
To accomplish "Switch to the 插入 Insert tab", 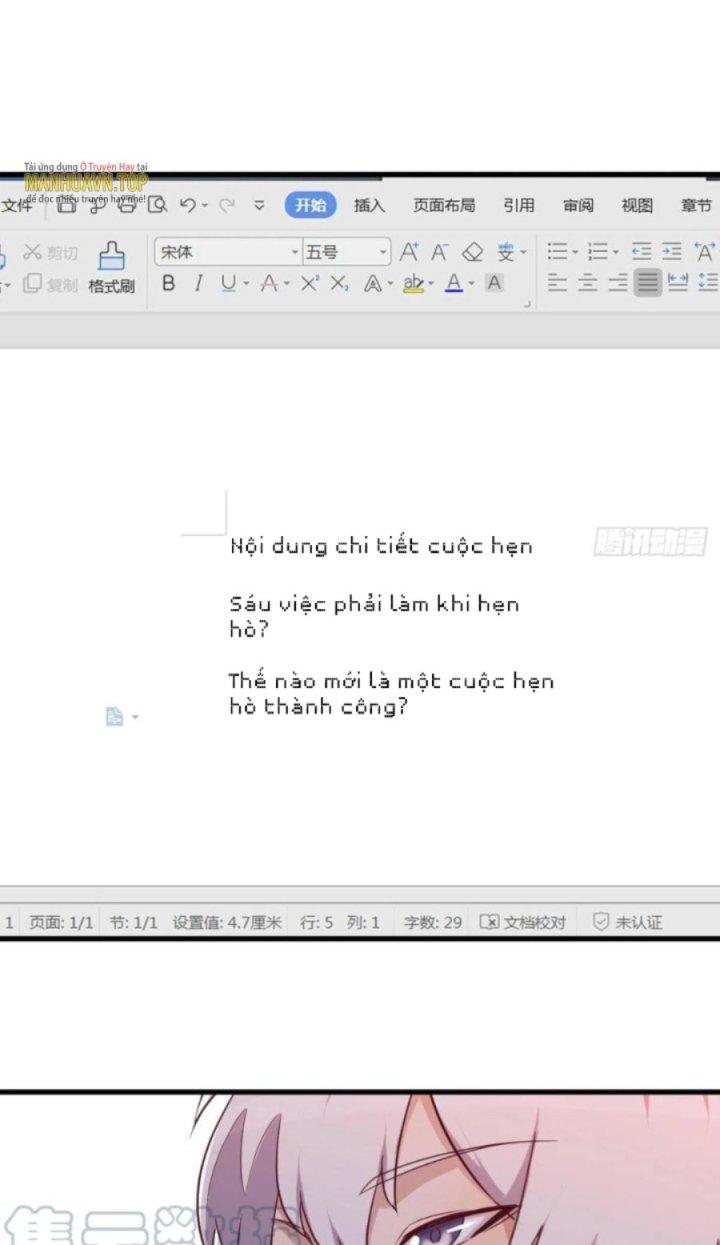I will click(369, 205).
